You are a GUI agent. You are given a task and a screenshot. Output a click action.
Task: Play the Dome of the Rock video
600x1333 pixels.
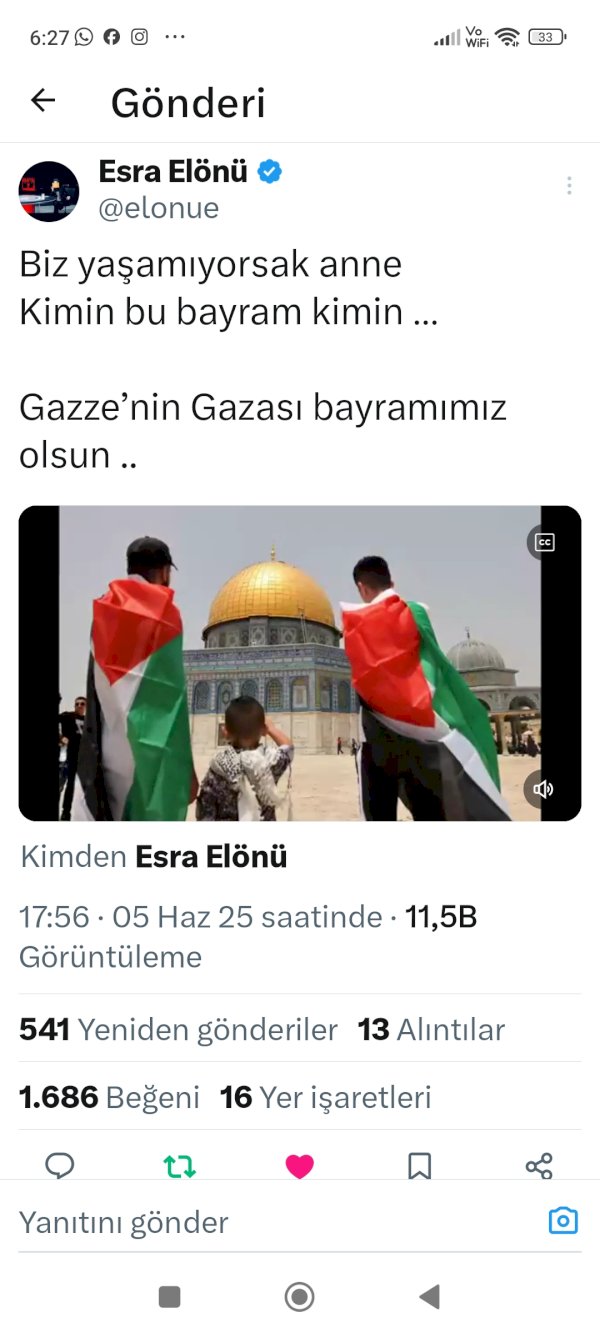coord(300,663)
